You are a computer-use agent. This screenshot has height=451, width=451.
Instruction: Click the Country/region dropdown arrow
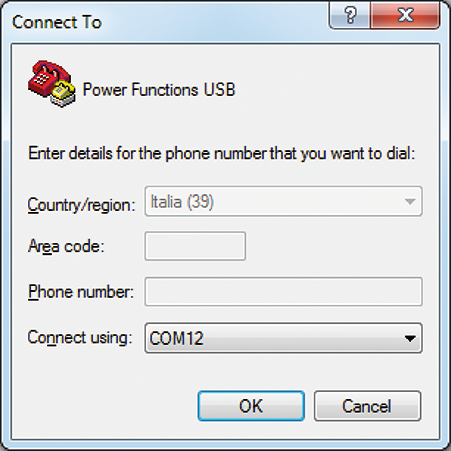coord(410,202)
